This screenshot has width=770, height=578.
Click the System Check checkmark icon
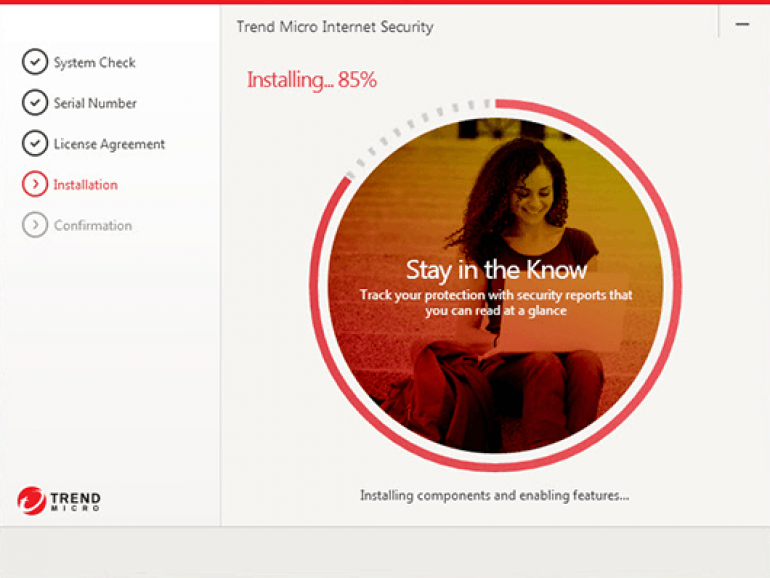tap(35, 62)
